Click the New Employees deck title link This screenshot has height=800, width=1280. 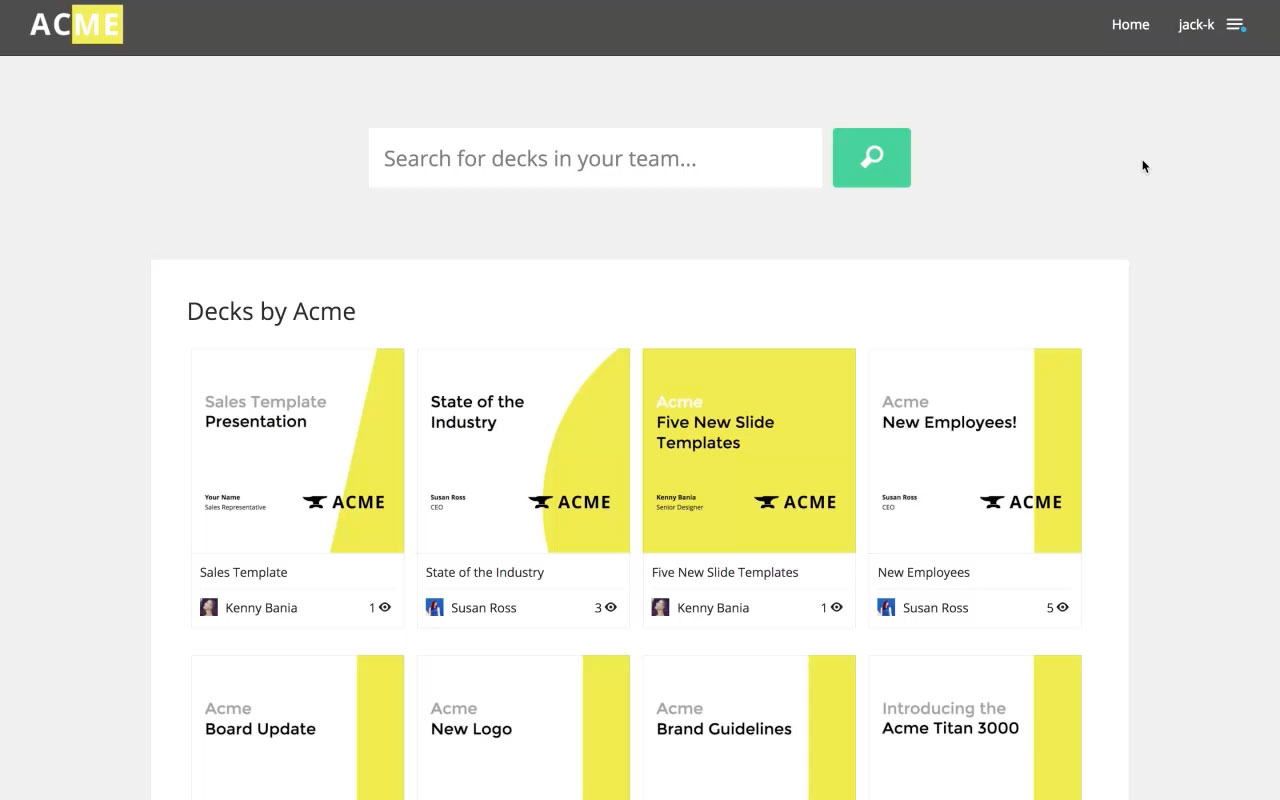point(923,572)
